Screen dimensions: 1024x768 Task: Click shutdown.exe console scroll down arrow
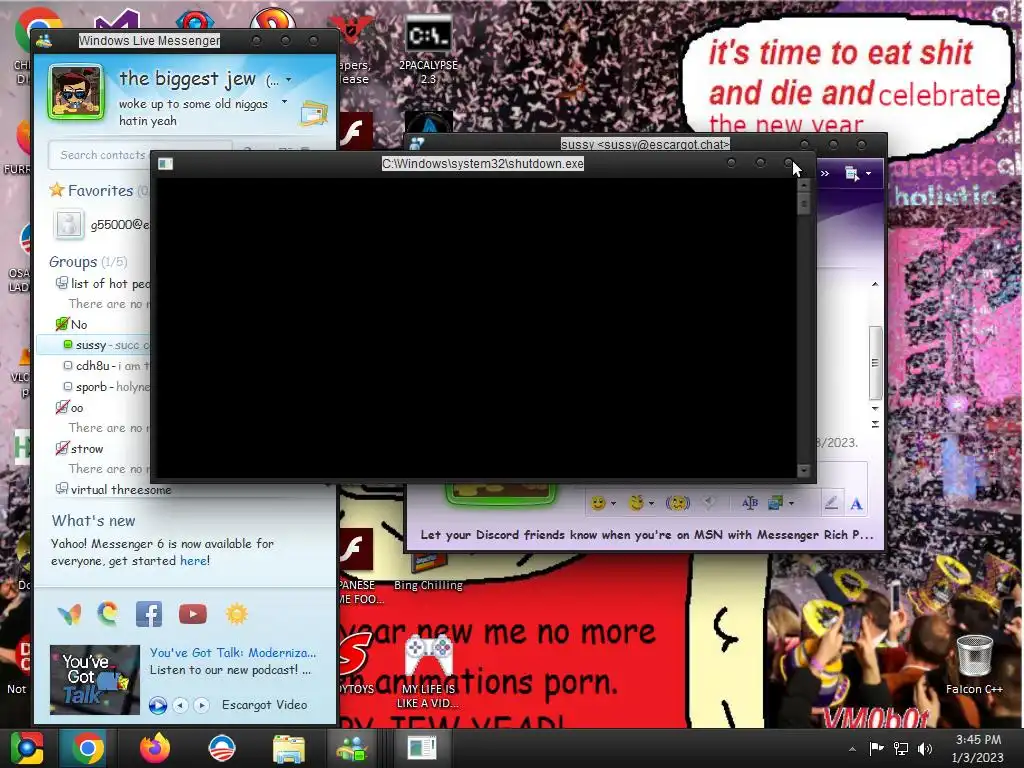click(x=804, y=470)
